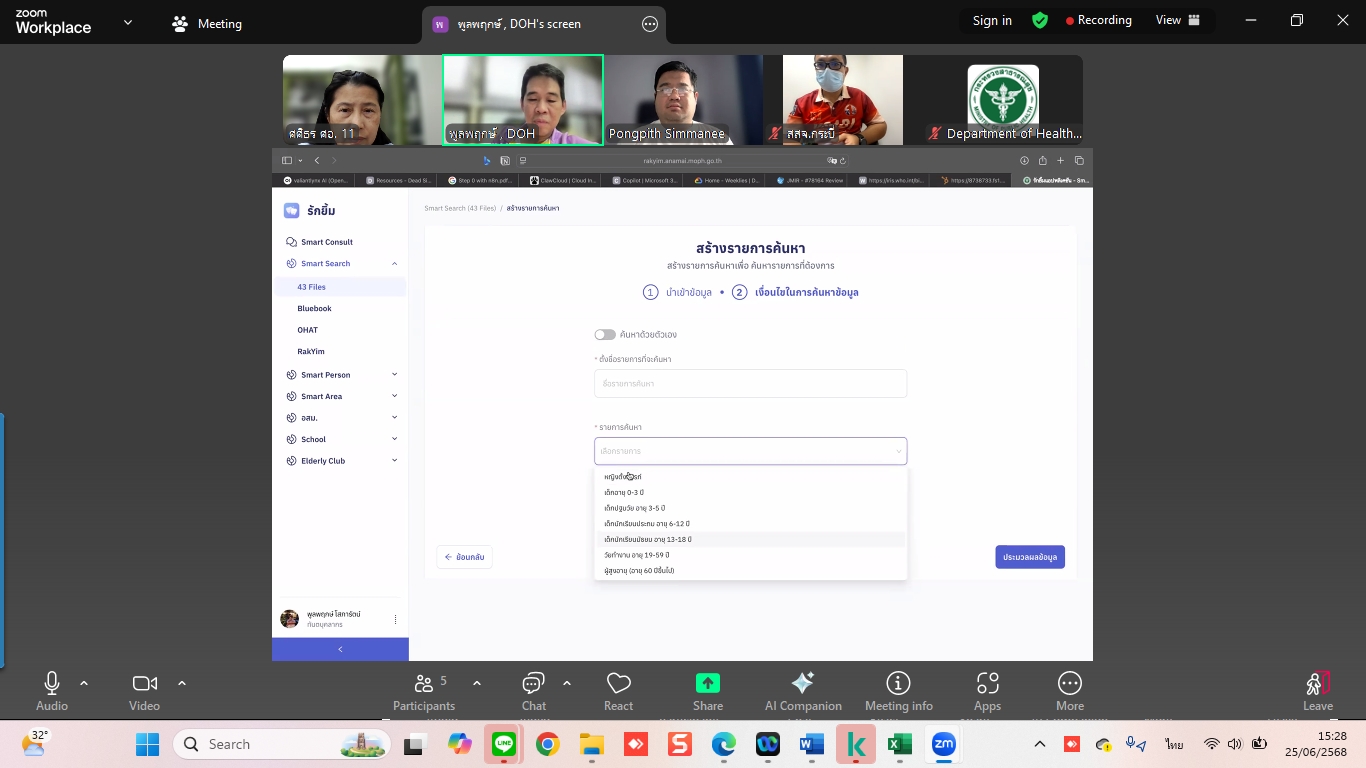Open Meeting info

[x=899, y=692]
